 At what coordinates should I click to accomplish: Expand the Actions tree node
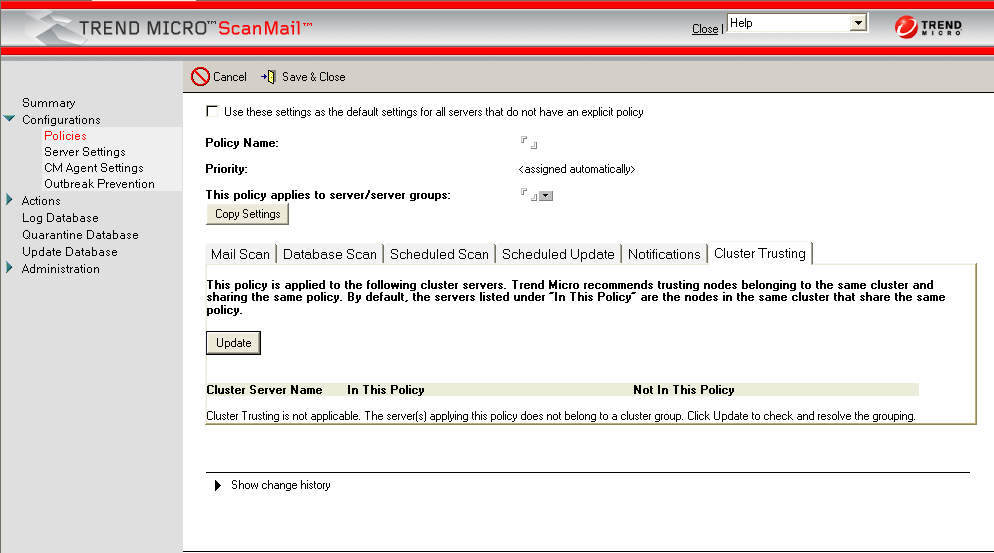pyautogui.click(x=10, y=201)
